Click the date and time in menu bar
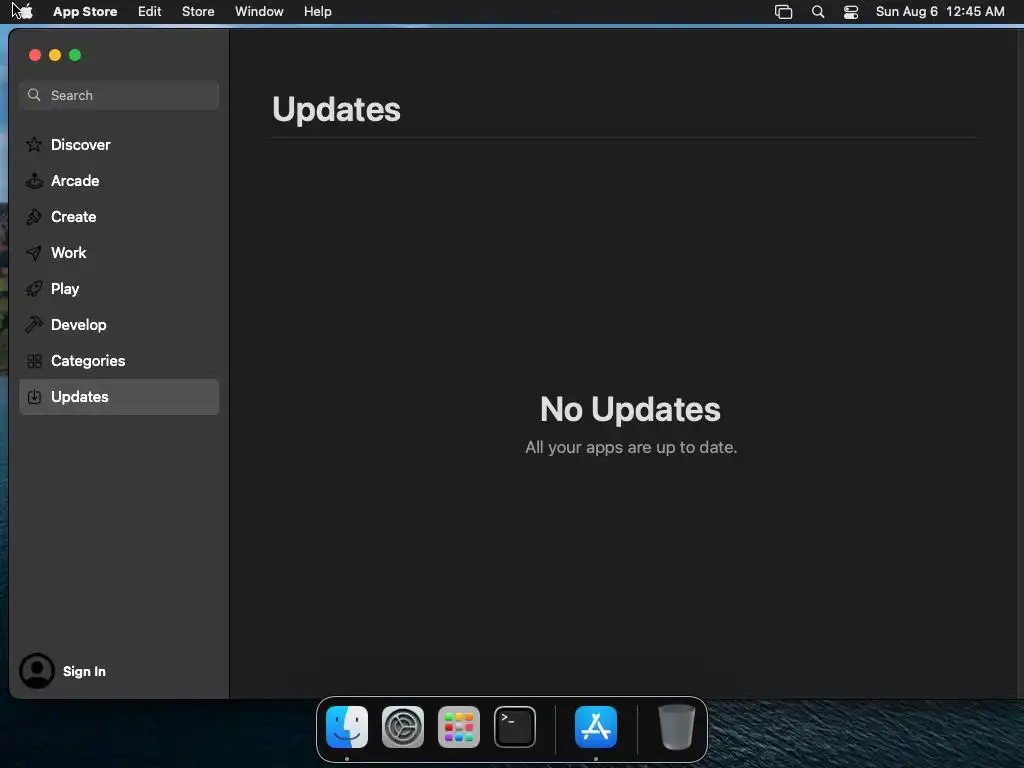This screenshot has width=1024, height=768. pos(940,12)
